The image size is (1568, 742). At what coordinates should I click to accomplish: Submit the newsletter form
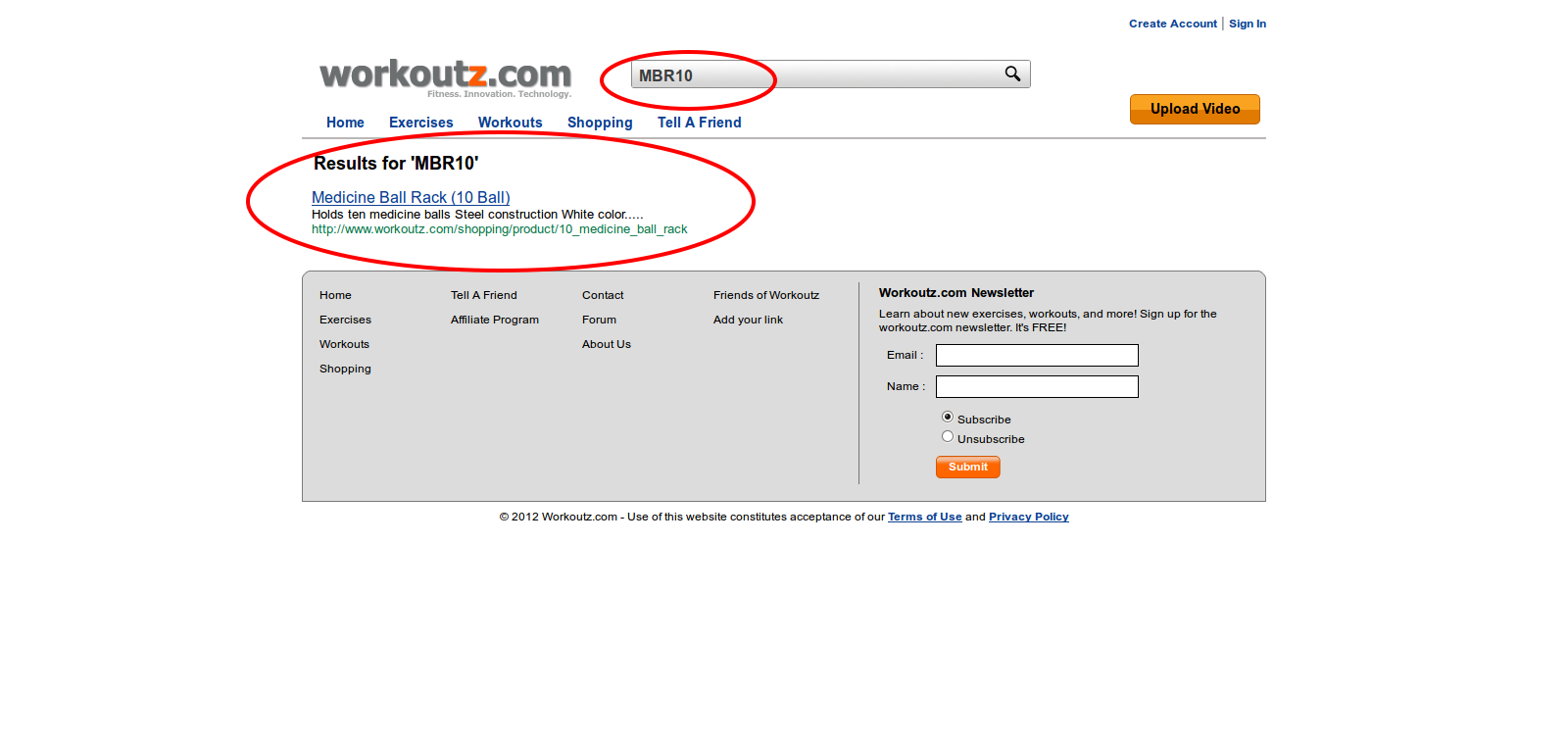click(x=968, y=467)
